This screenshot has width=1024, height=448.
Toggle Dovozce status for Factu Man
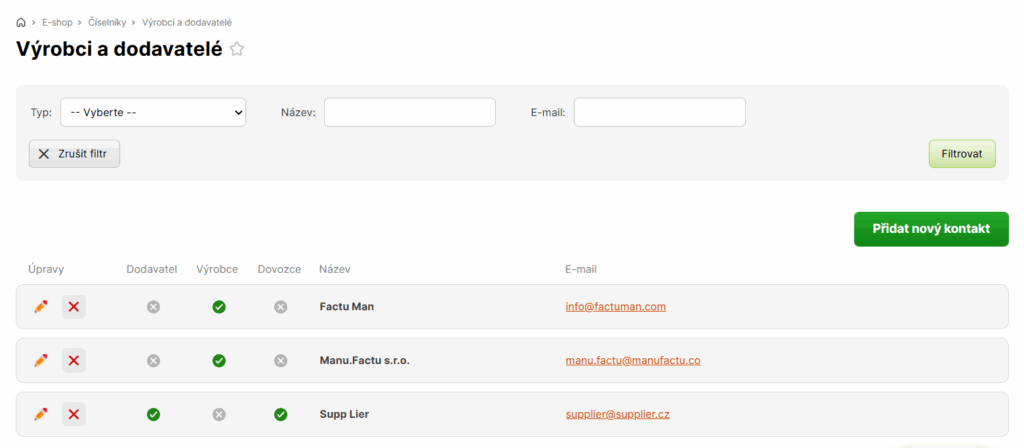click(281, 307)
